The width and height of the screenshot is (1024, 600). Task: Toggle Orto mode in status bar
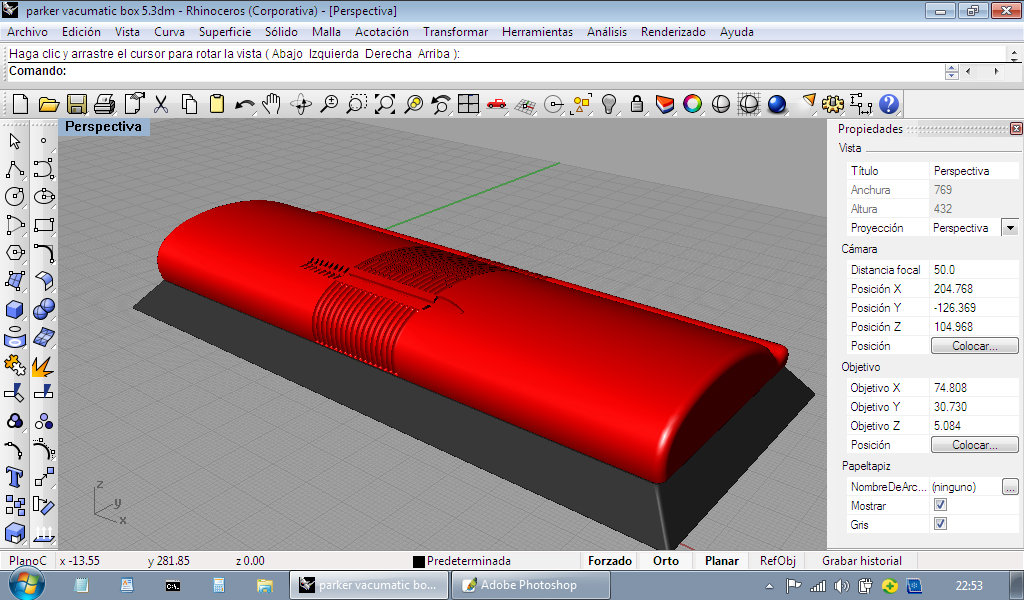click(x=666, y=561)
